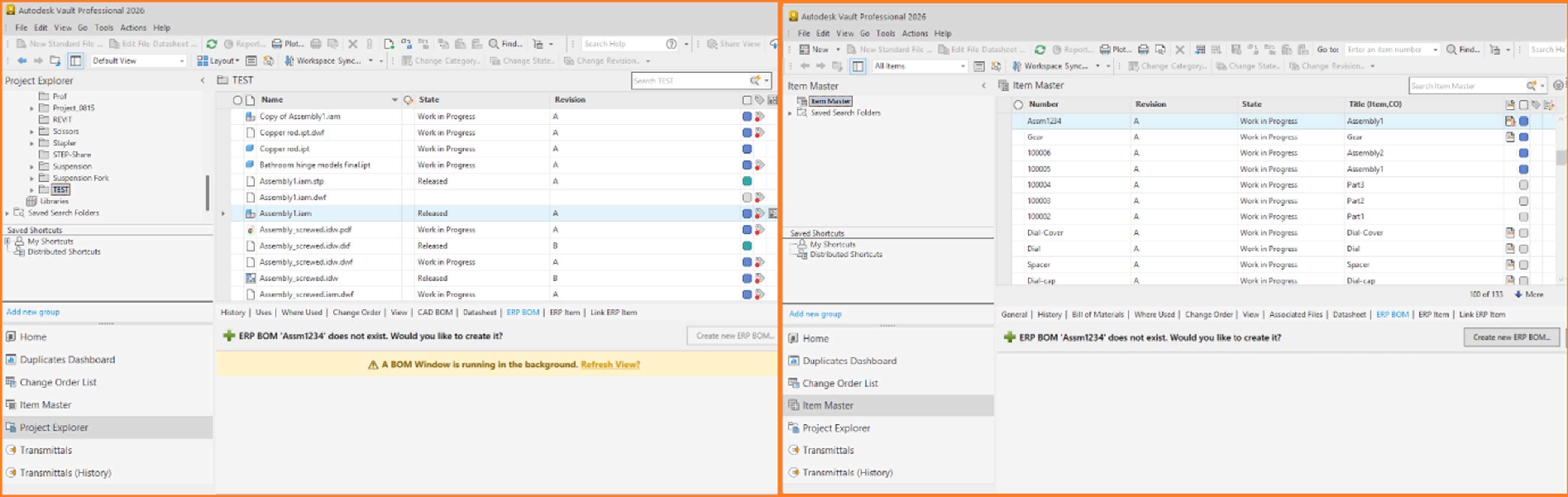Image resolution: width=1568 pixels, height=497 pixels.
Task: Refresh the Item Master view in the right window
Action: tap(1040, 50)
